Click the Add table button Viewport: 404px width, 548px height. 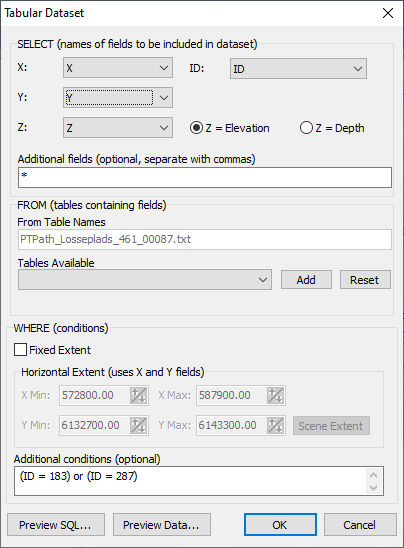click(x=306, y=280)
